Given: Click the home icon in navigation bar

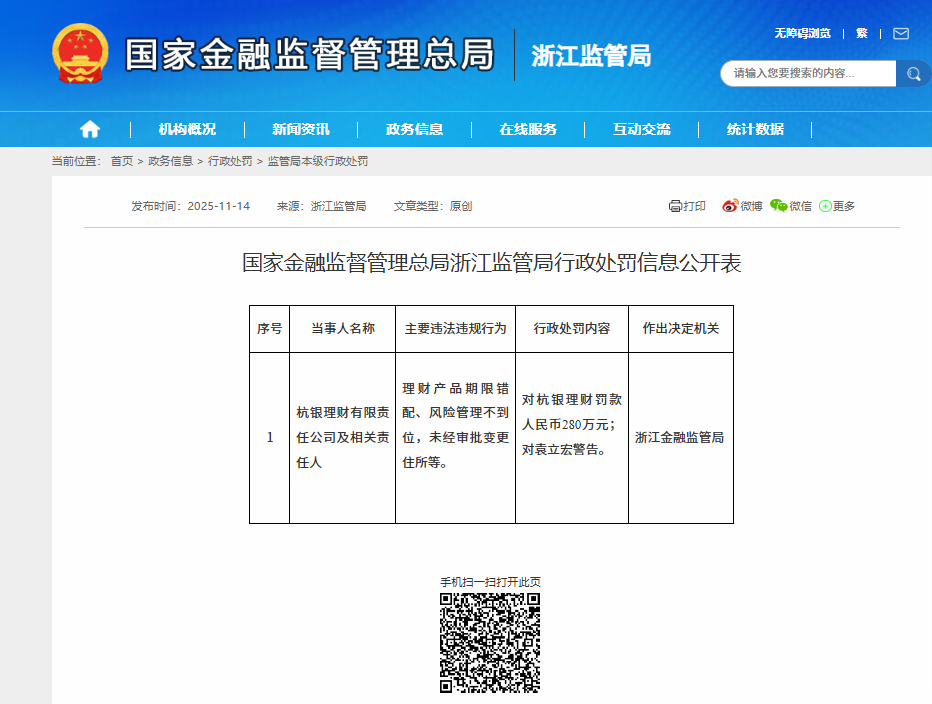Looking at the screenshot, I should (90, 129).
